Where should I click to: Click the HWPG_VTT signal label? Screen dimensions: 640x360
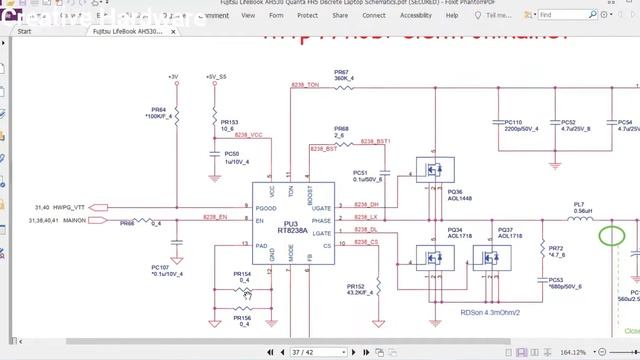[69, 207]
